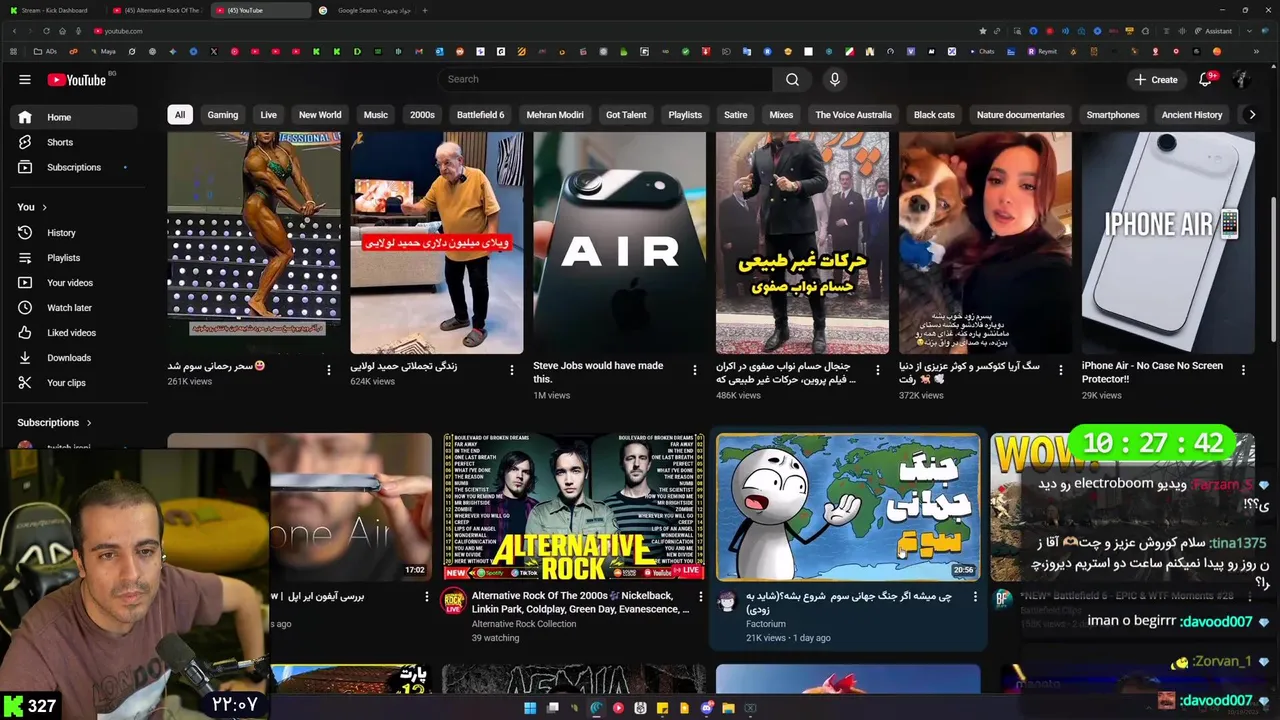Open Alternative Rock Collection channel link
The height and width of the screenshot is (720, 1280).
point(524,624)
